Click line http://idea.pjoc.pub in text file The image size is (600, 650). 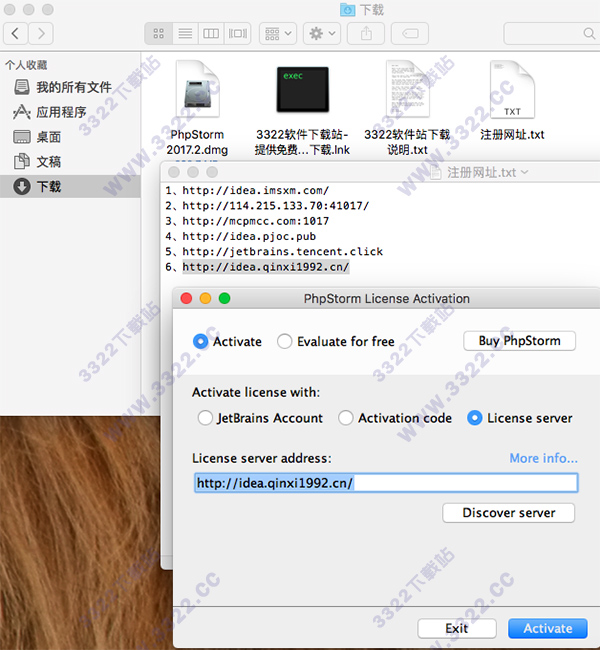tap(249, 236)
